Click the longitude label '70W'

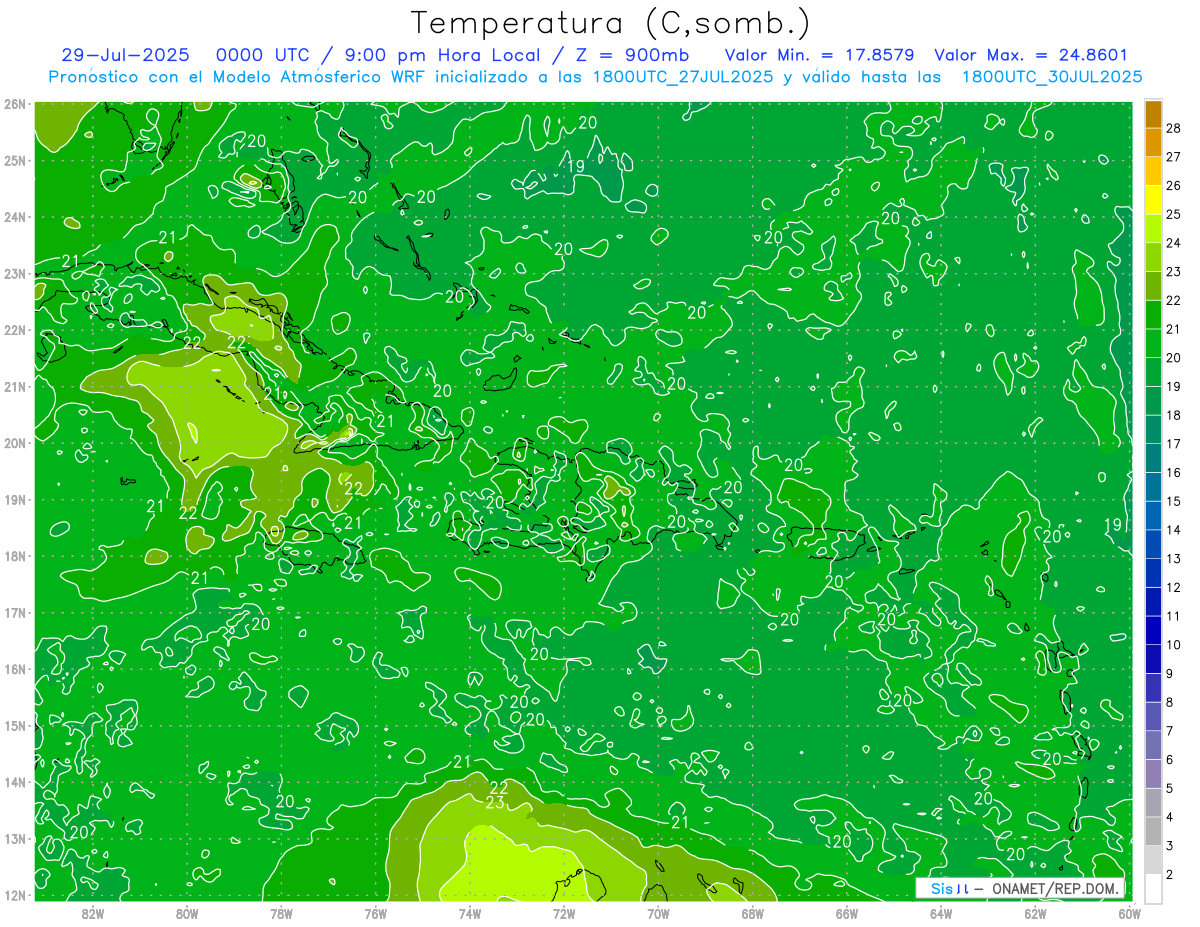click(658, 913)
